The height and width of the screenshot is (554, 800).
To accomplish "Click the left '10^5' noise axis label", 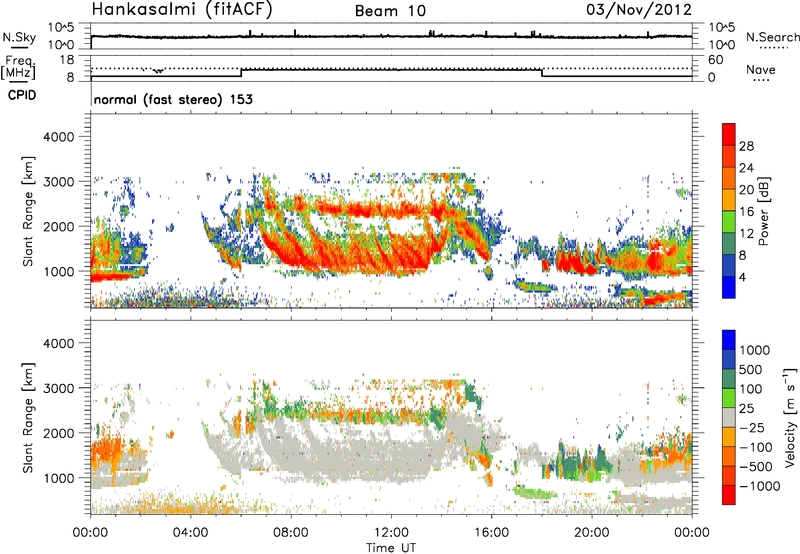I will [61, 27].
